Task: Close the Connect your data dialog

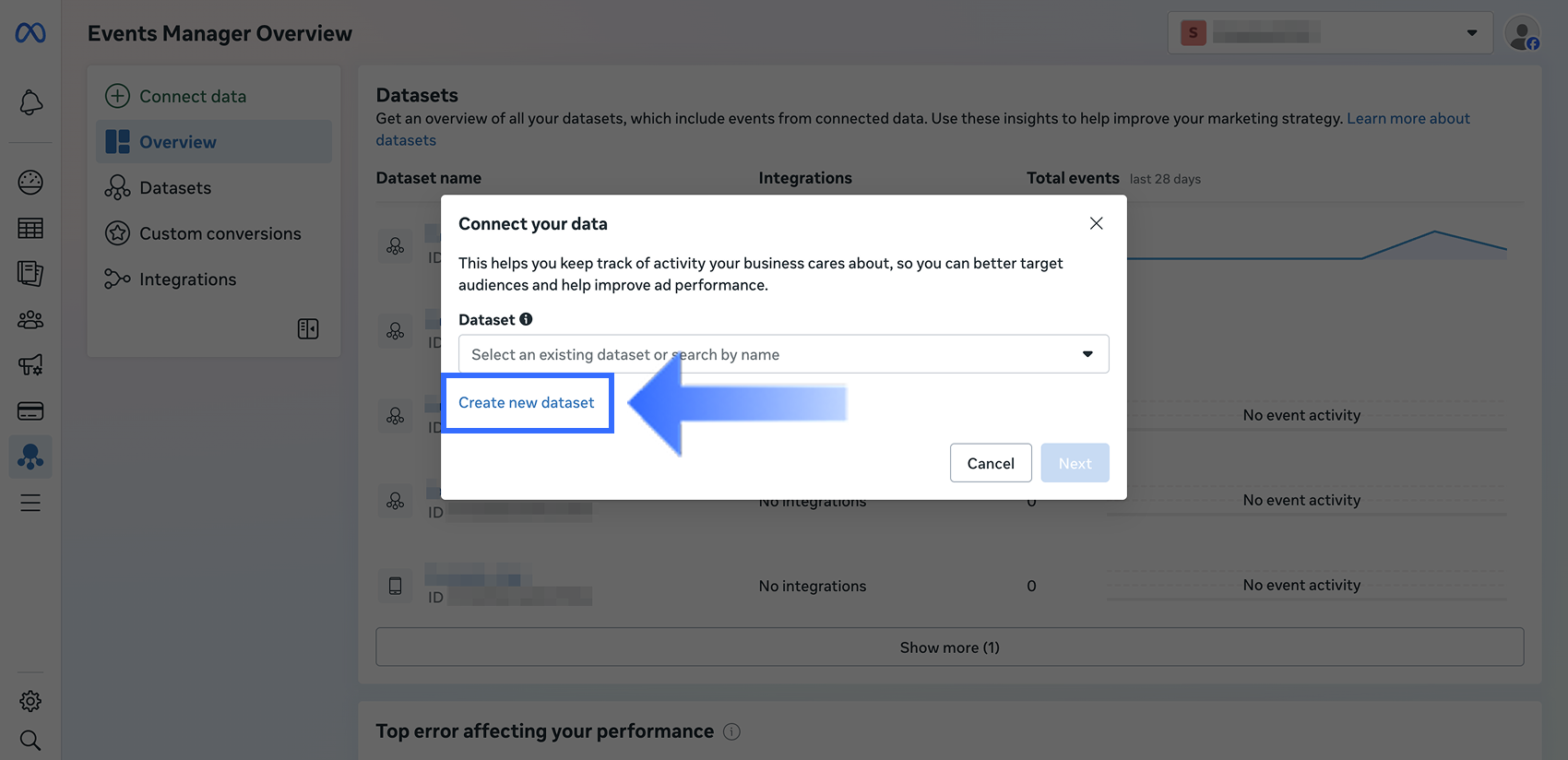Action: click(x=1096, y=223)
